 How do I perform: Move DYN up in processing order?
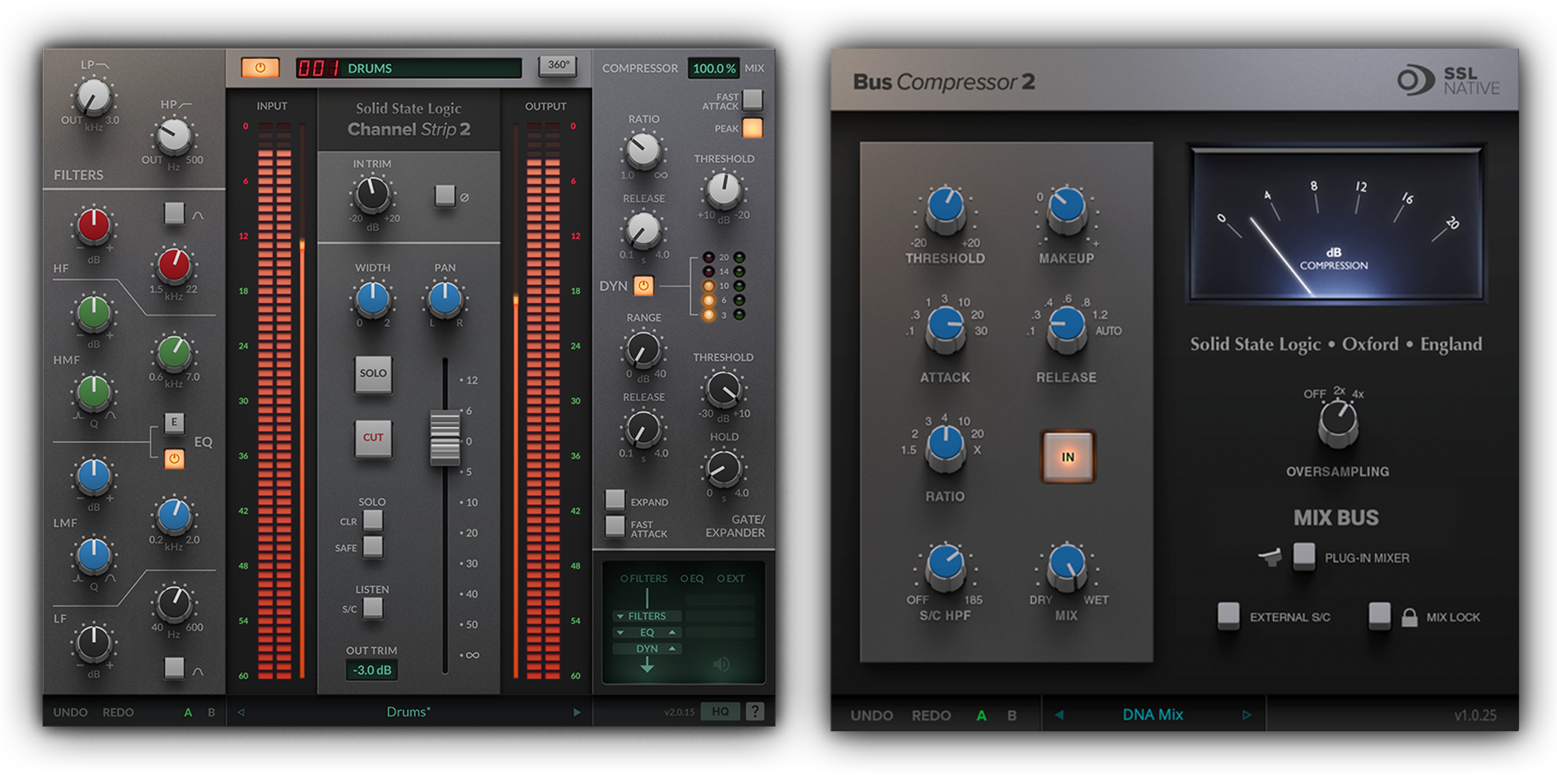tap(672, 649)
